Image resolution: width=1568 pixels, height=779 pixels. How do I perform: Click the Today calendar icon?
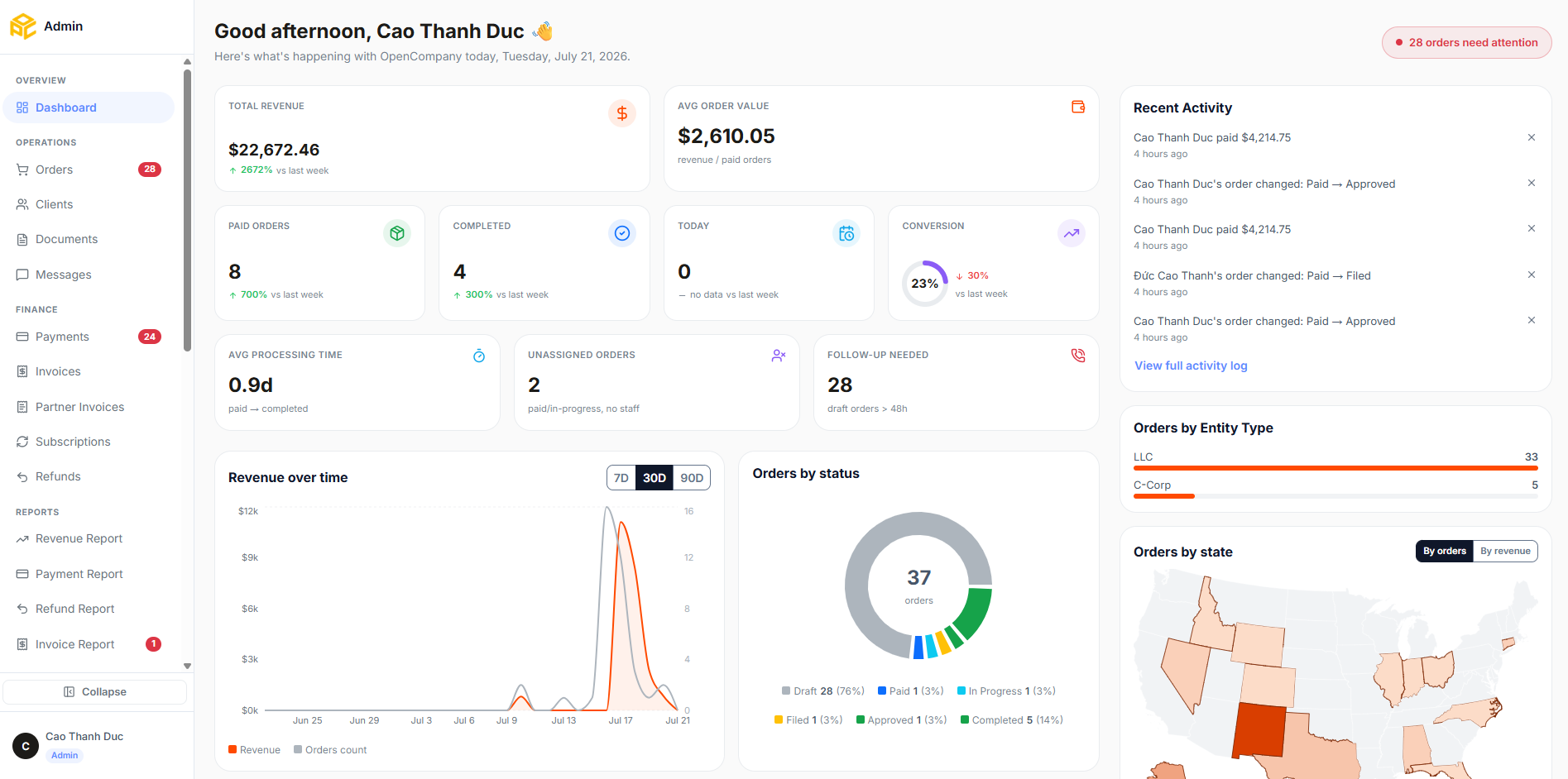846,233
